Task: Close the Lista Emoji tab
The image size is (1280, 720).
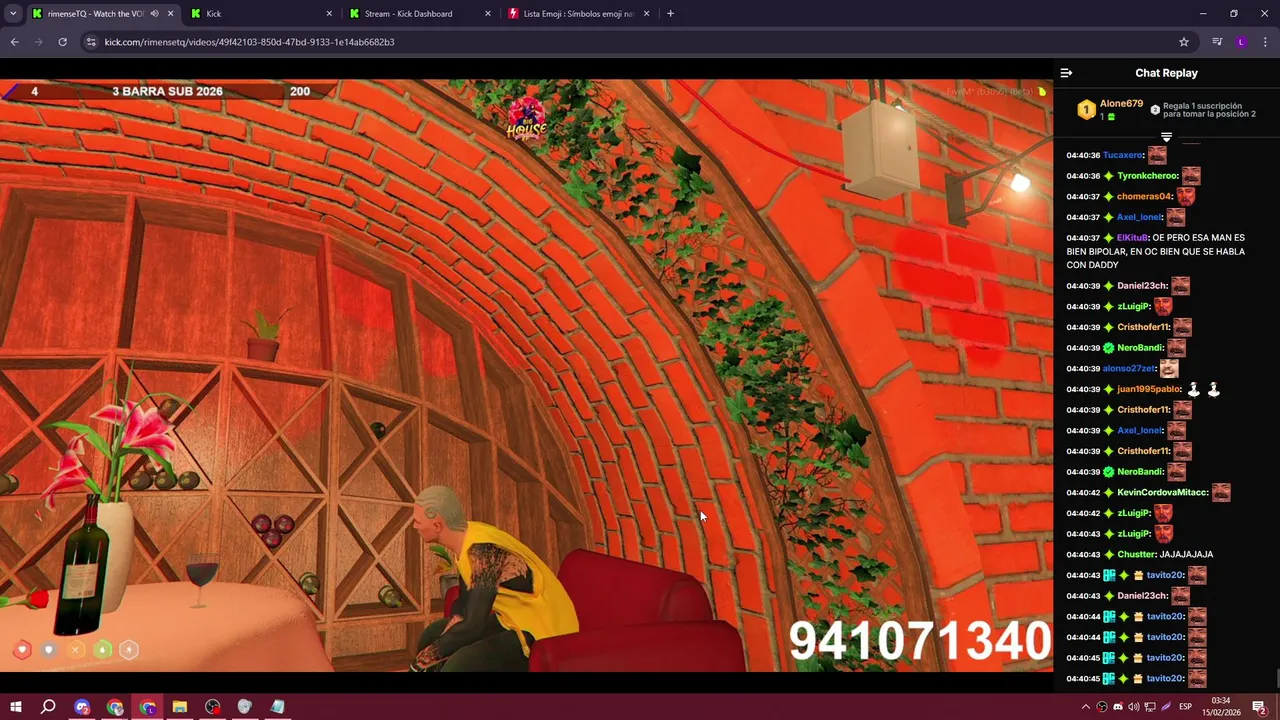Action: pos(647,14)
